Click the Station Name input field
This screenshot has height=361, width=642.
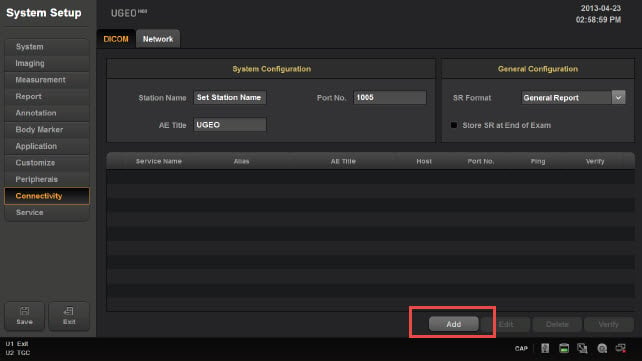coord(230,97)
